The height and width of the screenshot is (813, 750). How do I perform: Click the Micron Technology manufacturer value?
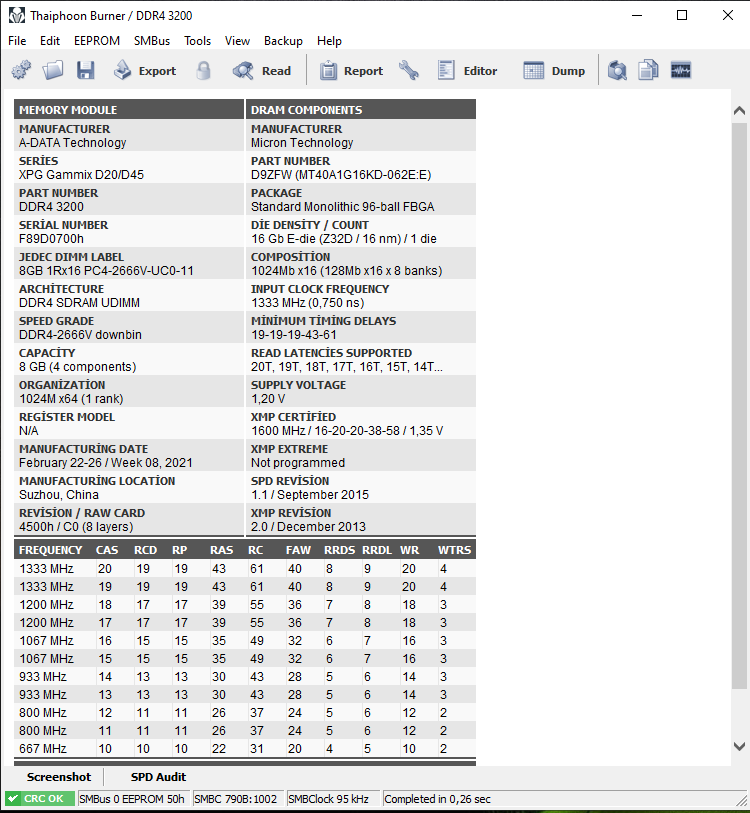tap(302, 143)
